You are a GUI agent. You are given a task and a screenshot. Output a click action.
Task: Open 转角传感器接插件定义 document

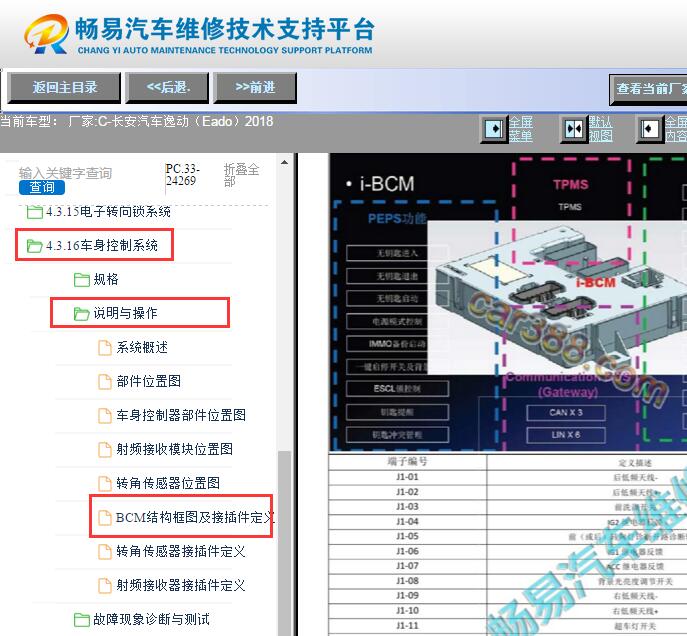point(181,551)
